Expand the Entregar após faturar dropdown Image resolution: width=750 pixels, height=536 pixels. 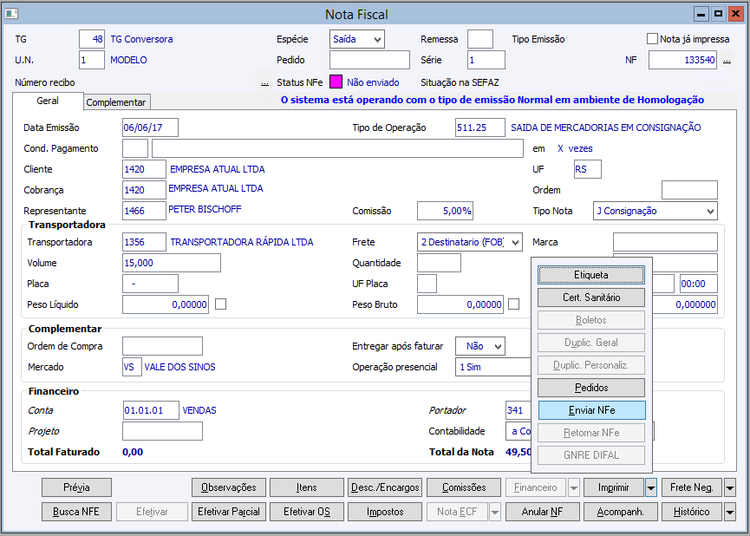[496, 346]
